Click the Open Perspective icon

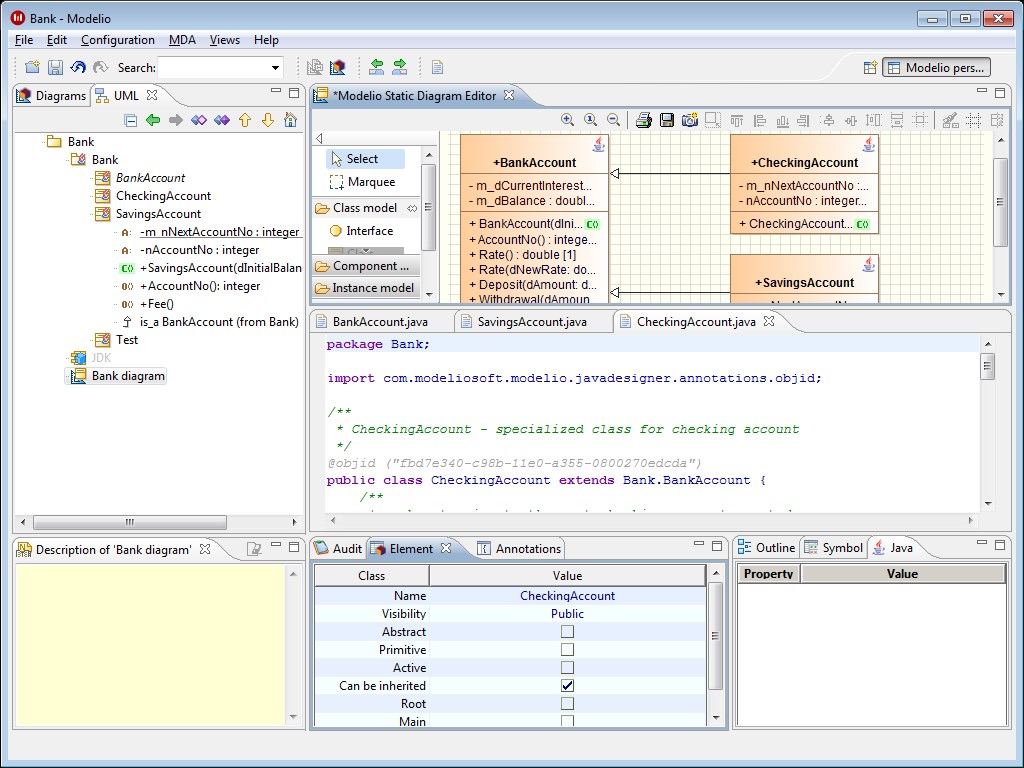870,68
